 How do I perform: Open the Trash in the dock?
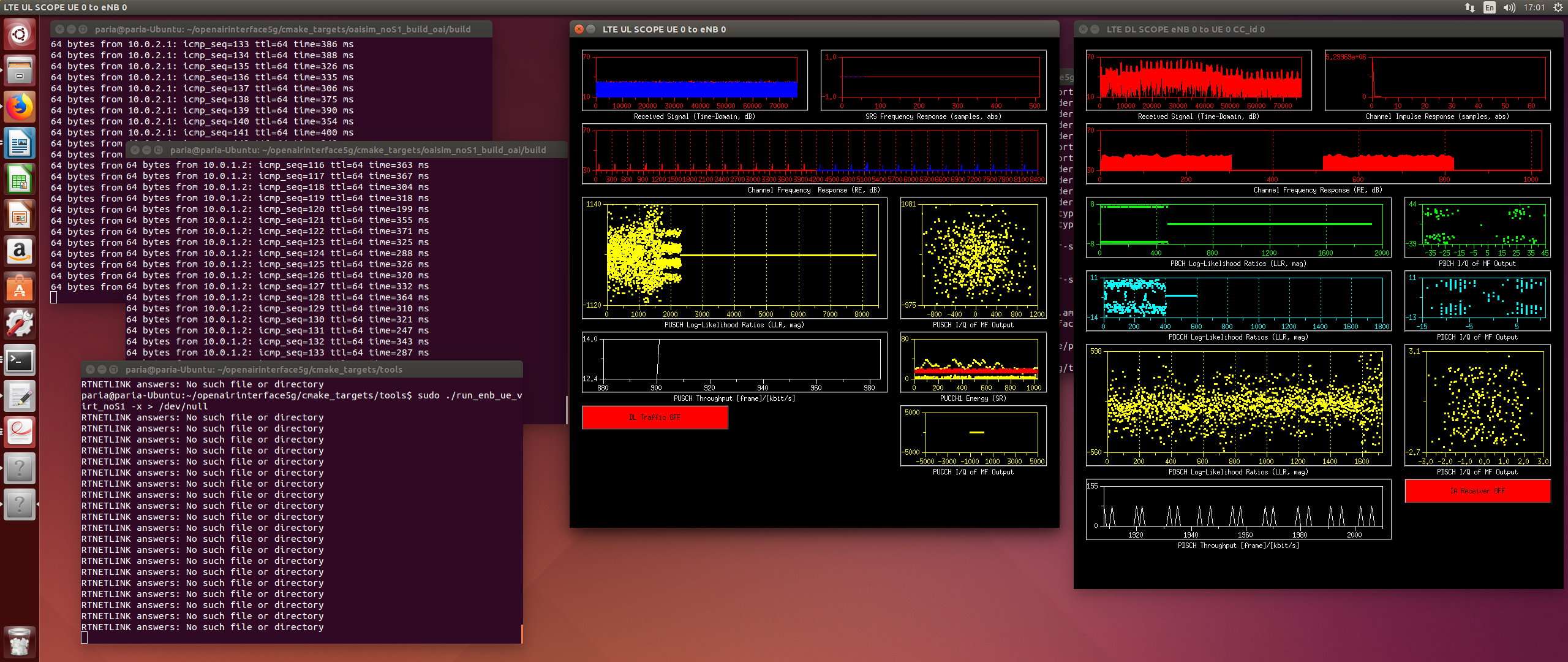point(20,642)
